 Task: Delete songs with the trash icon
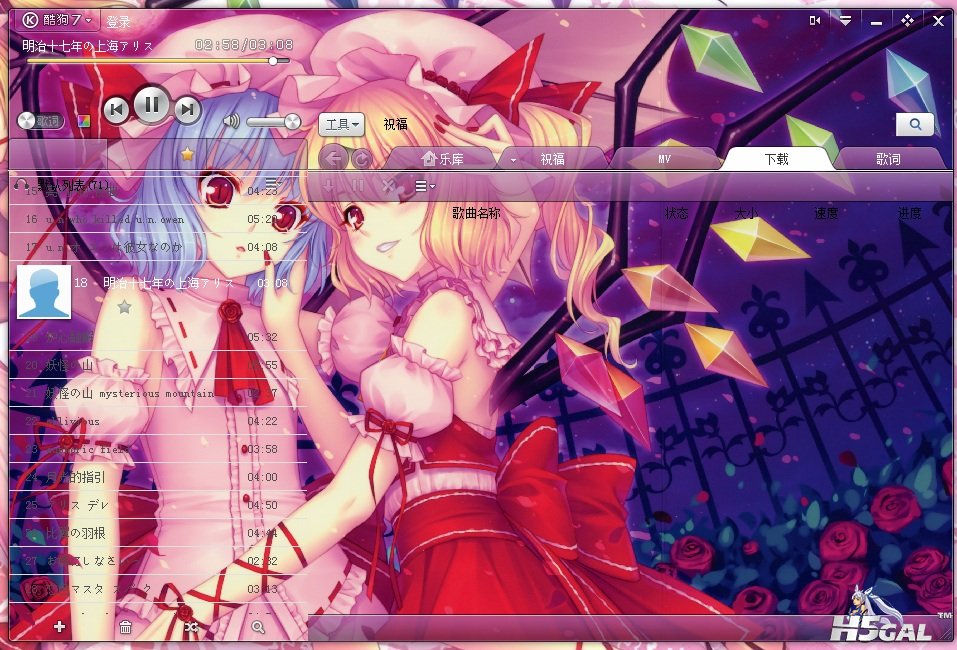125,627
